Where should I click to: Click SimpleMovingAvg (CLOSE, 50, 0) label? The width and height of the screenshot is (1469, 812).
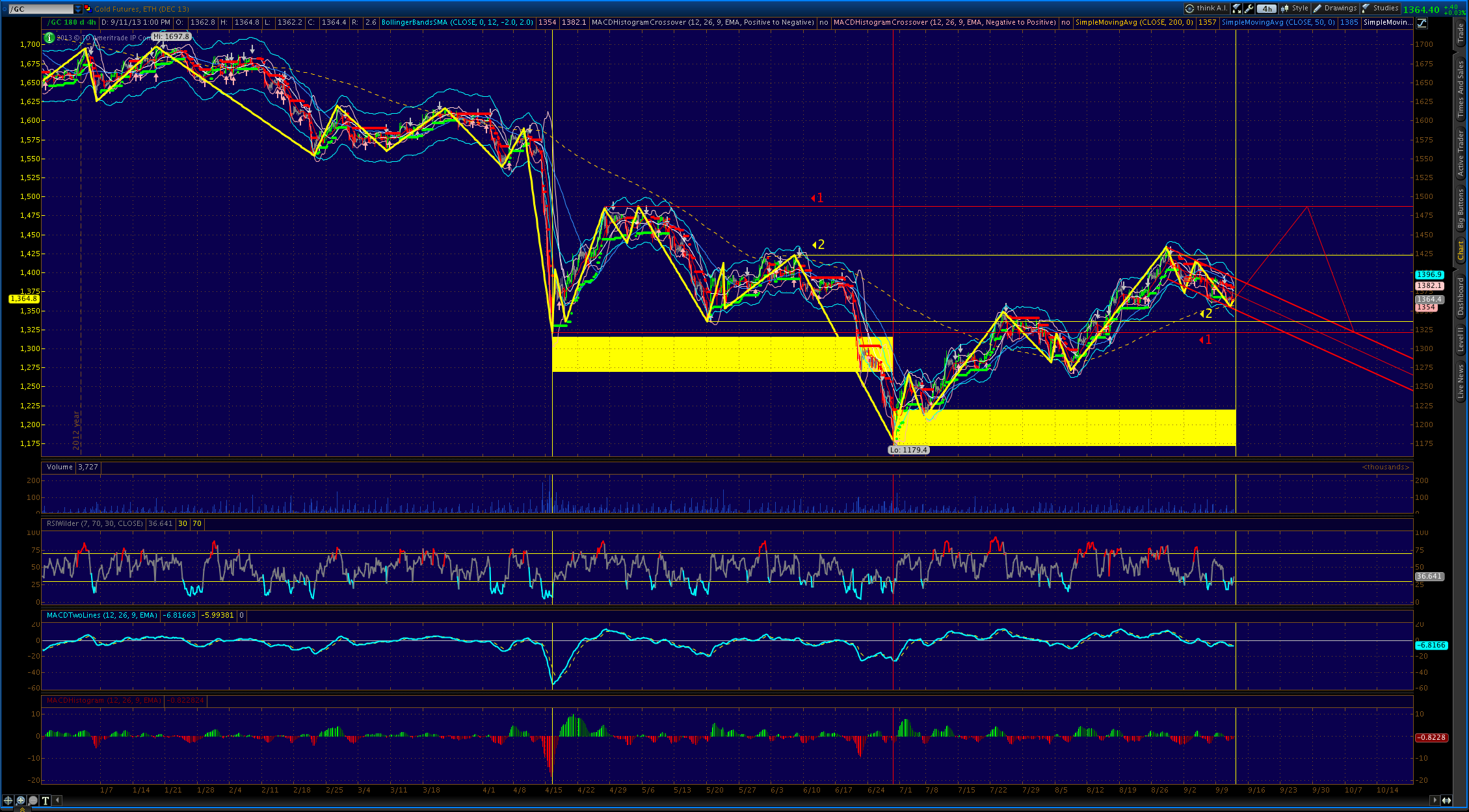tap(1278, 23)
